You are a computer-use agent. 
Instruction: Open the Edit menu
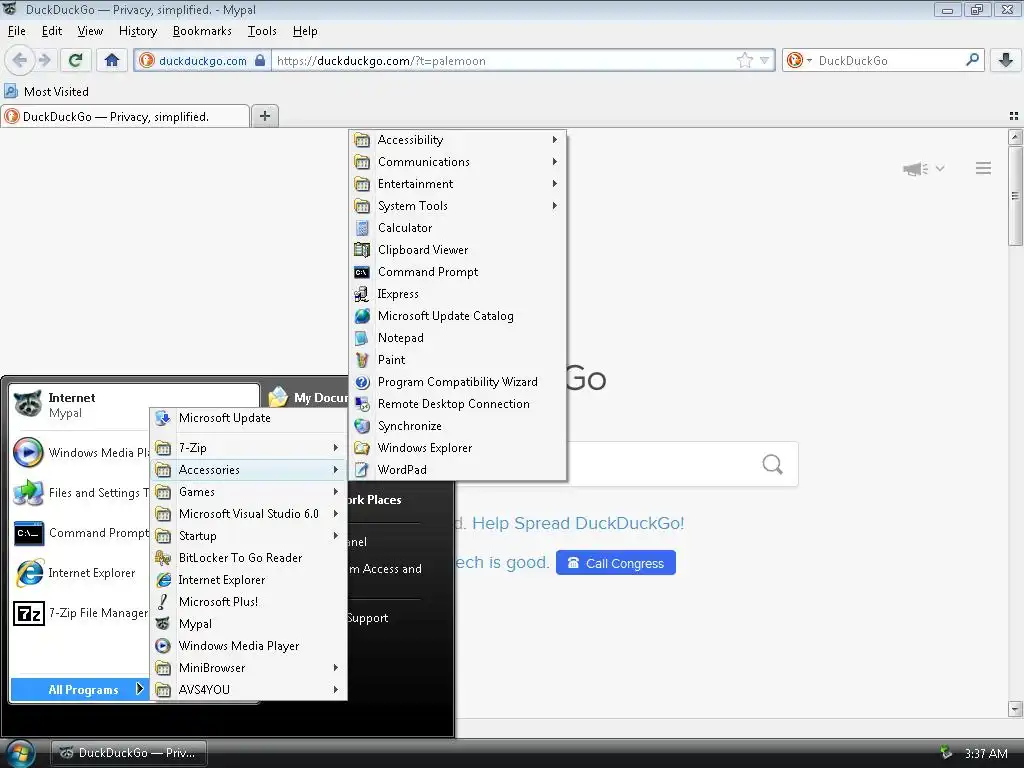(x=52, y=31)
